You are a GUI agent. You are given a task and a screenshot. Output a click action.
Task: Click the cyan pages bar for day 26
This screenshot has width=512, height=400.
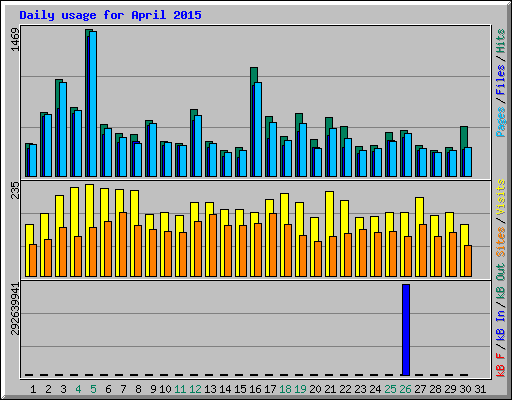point(408,155)
